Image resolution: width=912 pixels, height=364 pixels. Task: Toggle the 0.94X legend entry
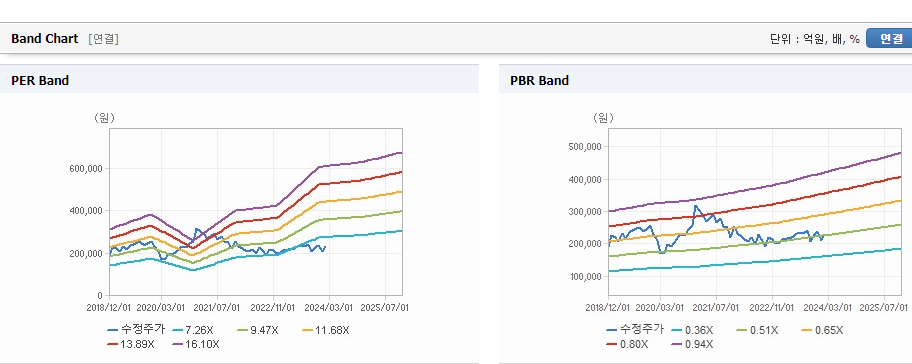(x=692, y=344)
